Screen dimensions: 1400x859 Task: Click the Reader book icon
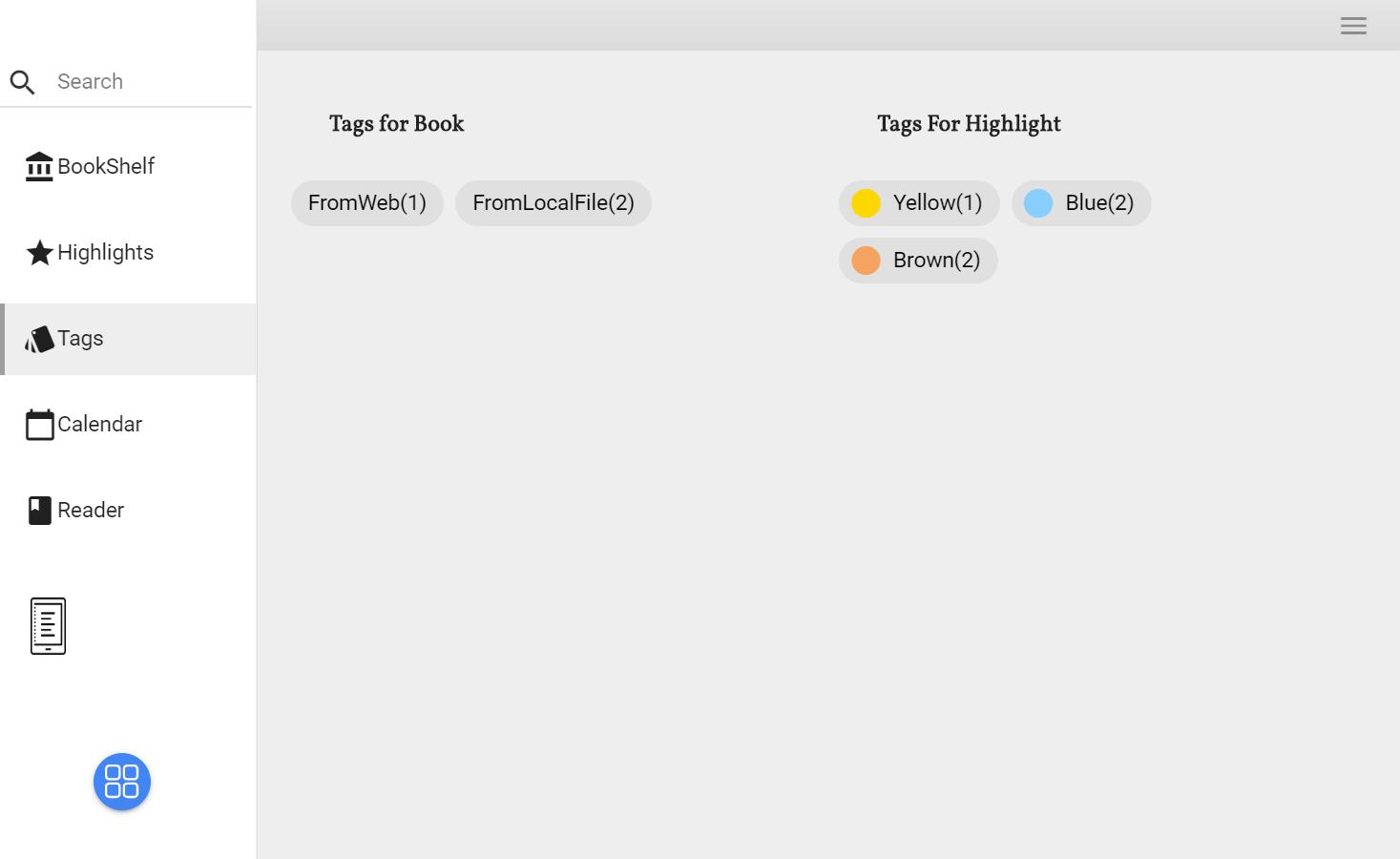(x=39, y=511)
